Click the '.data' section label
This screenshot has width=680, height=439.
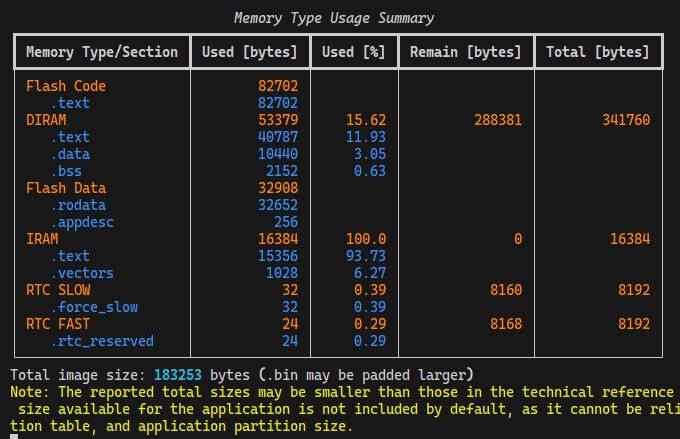[70, 154]
